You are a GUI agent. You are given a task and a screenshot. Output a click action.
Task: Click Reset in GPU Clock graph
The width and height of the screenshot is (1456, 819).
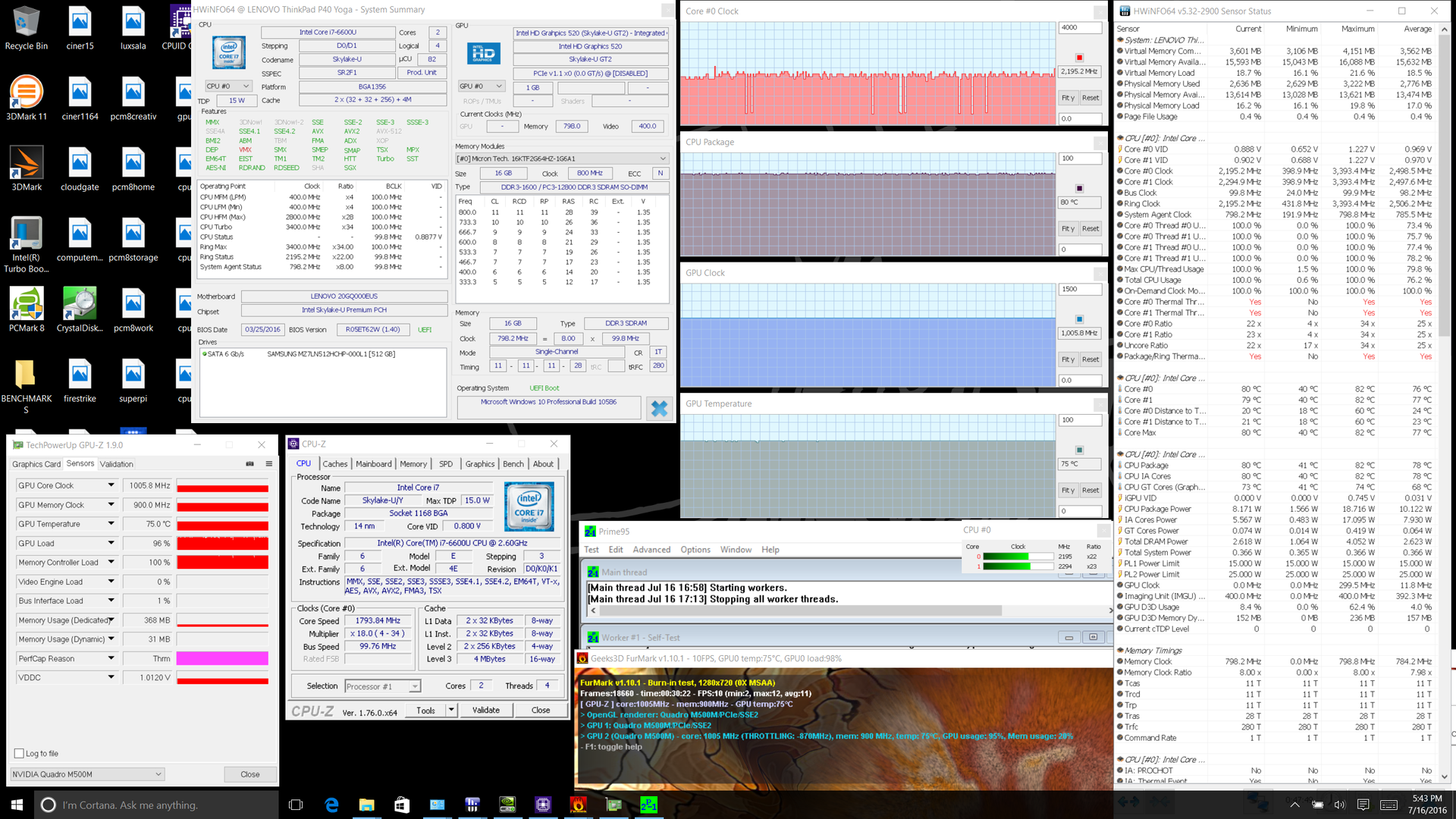coord(1090,359)
